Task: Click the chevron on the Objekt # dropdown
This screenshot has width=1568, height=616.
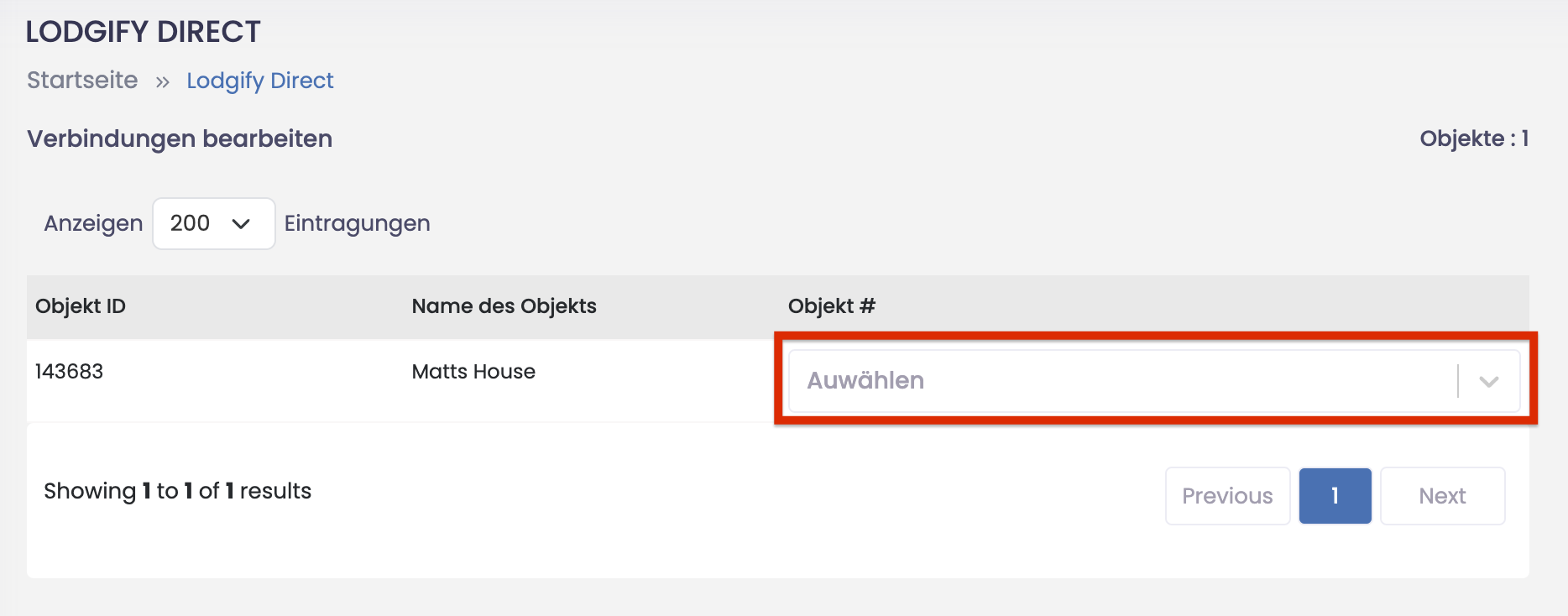Action: pyautogui.click(x=1488, y=381)
